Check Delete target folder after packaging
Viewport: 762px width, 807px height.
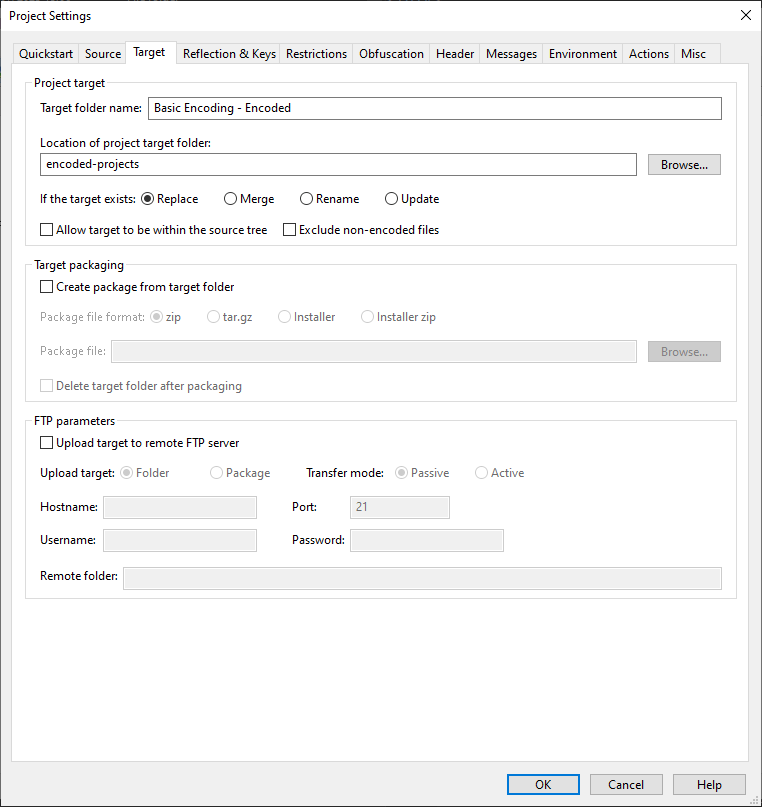(x=141, y=385)
